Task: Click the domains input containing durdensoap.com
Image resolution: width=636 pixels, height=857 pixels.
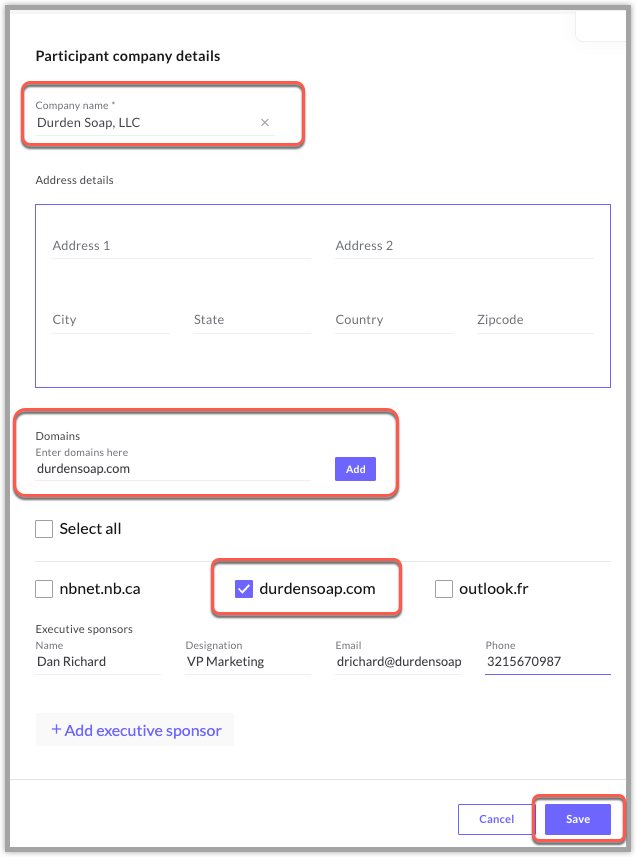Action: tap(173, 469)
